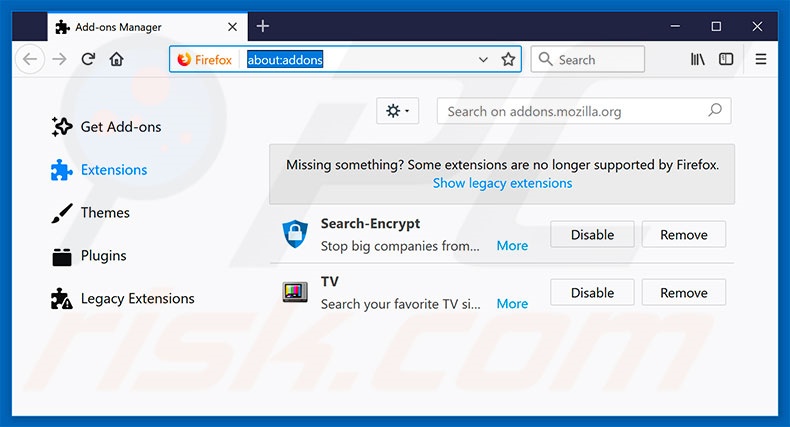
Task: Open the Themes section
Action: (105, 213)
